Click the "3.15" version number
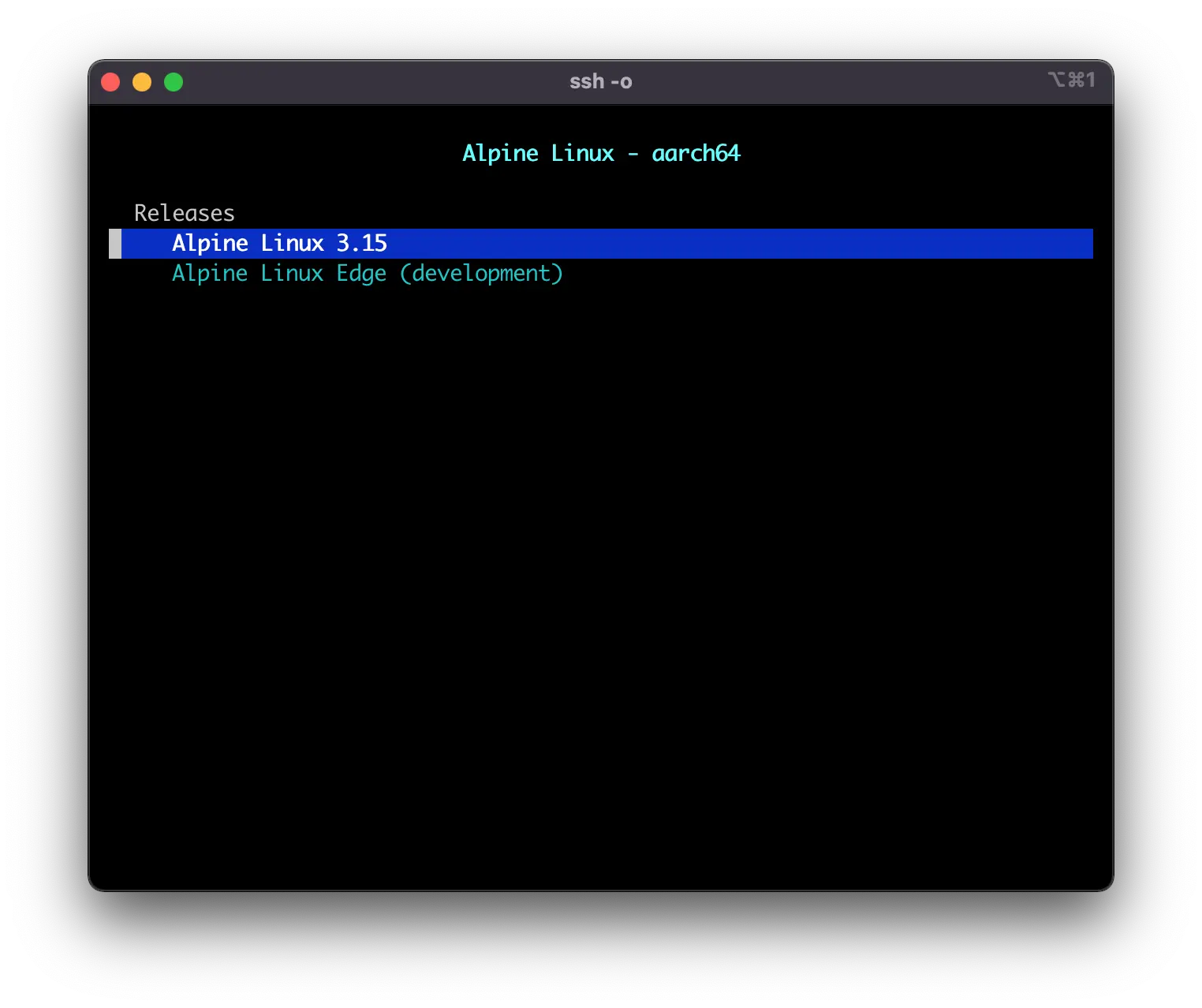Screen dimensions: 1202x1008 pyautogui.click(x=362, y=244)
